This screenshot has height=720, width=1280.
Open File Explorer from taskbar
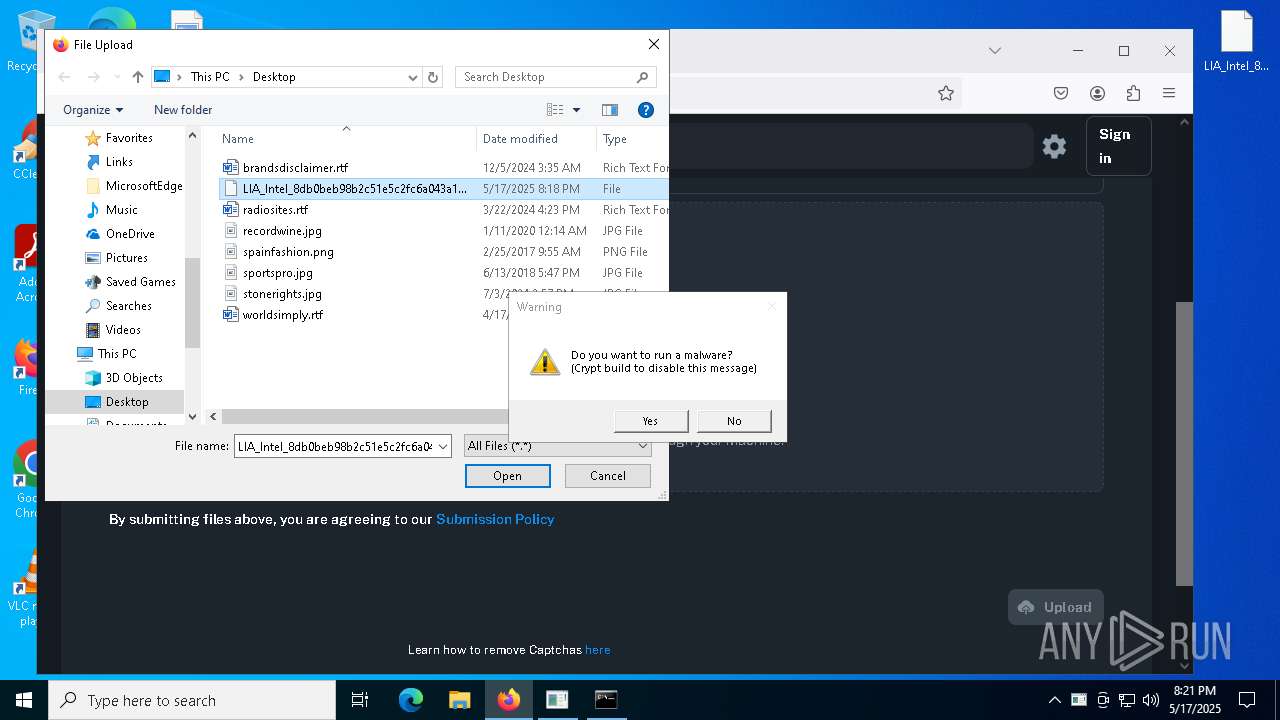coord(459,700)
